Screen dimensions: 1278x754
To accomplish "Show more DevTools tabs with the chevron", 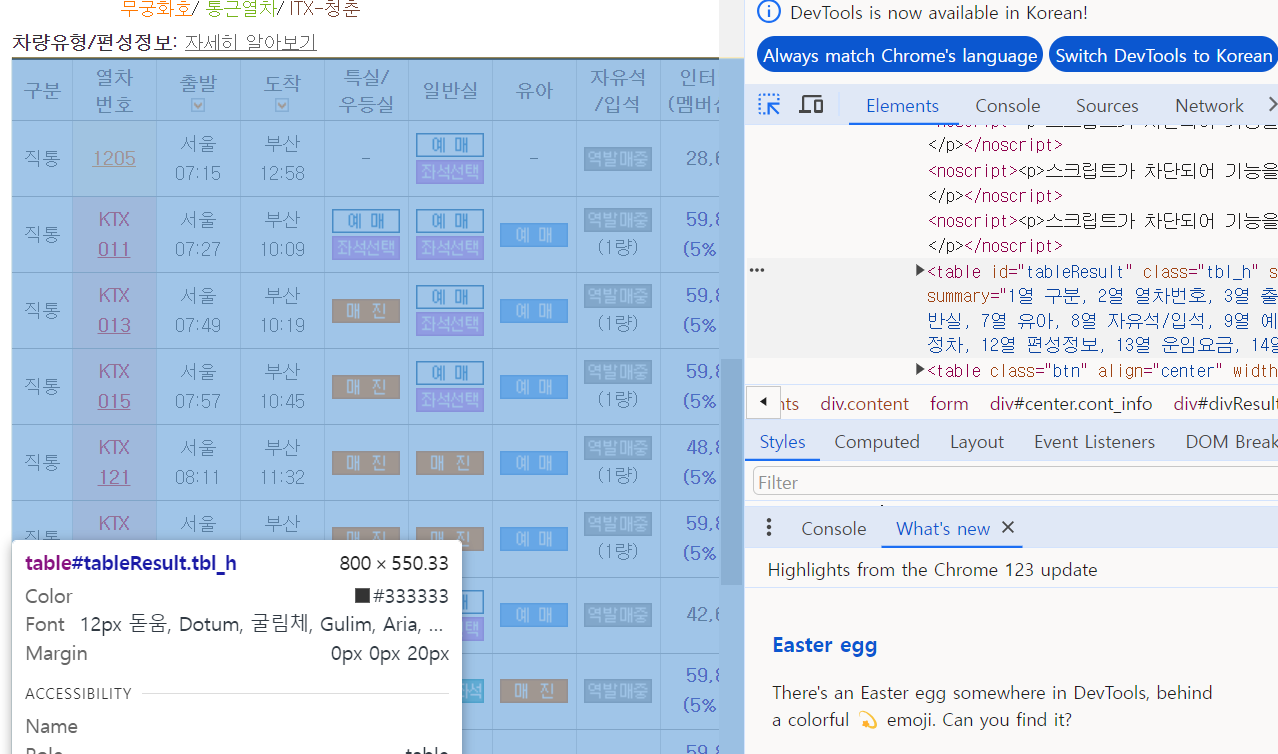I will (1271, 105).
